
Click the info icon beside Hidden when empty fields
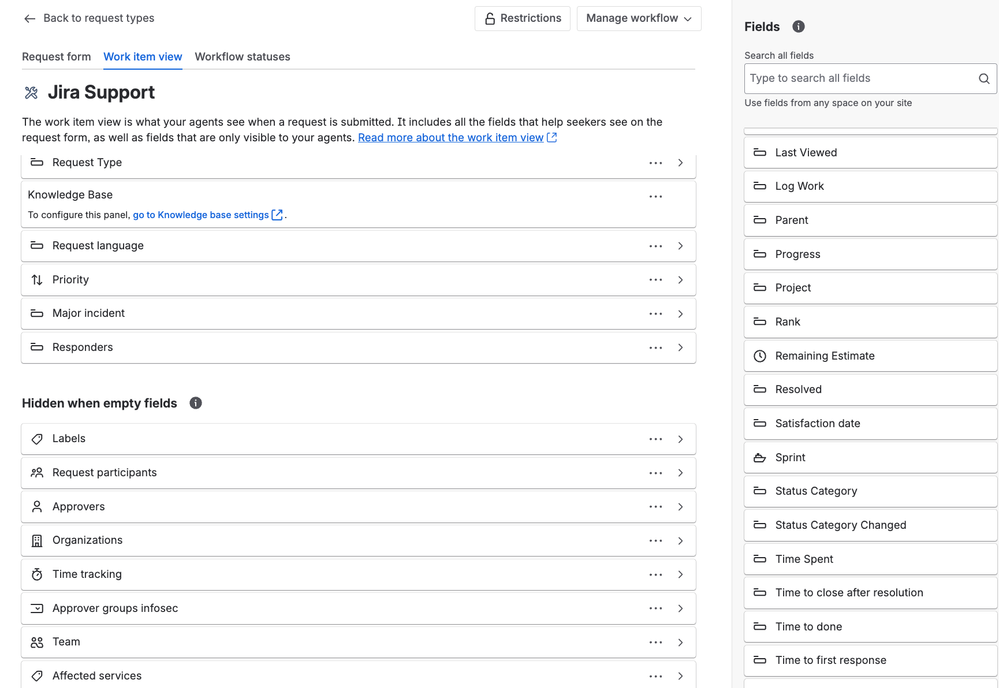click(x=196, y=403)
